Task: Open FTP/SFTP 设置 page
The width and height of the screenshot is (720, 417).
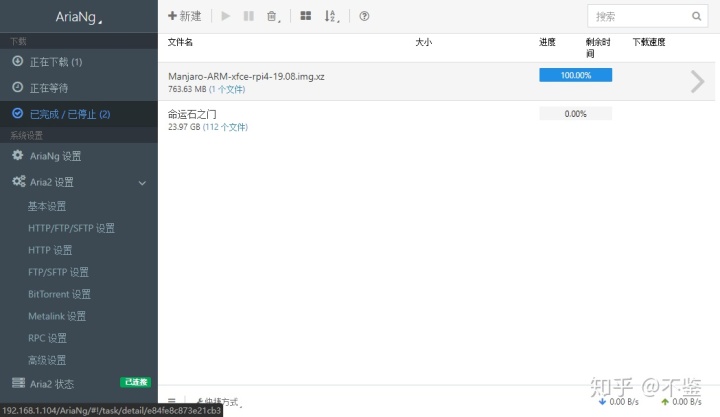Action: (58, 272)
